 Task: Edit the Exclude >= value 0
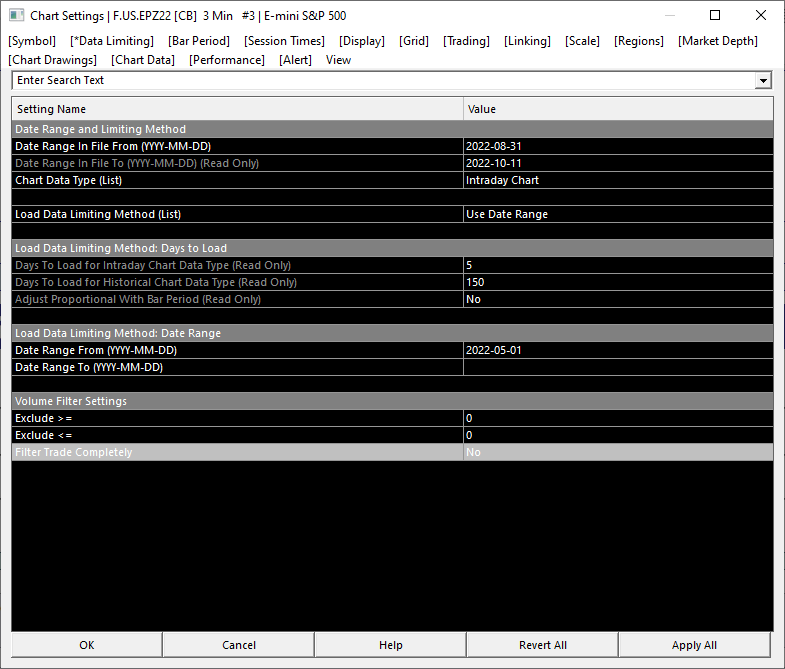(618, 419)
